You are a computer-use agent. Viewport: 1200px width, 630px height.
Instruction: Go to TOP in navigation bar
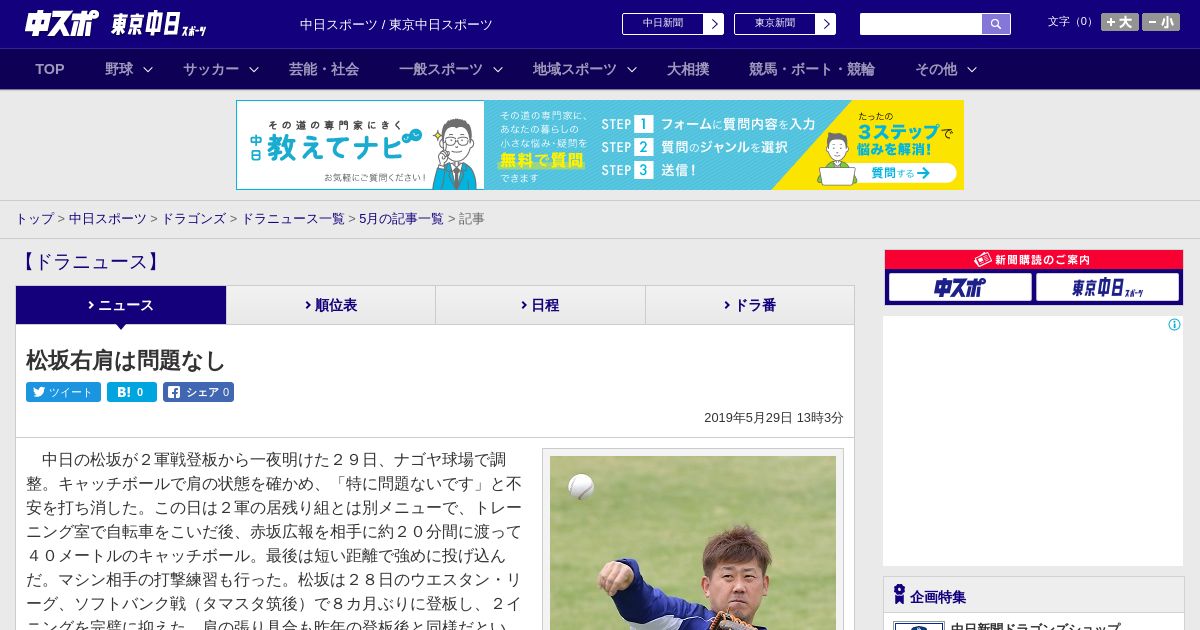(50, 69)
